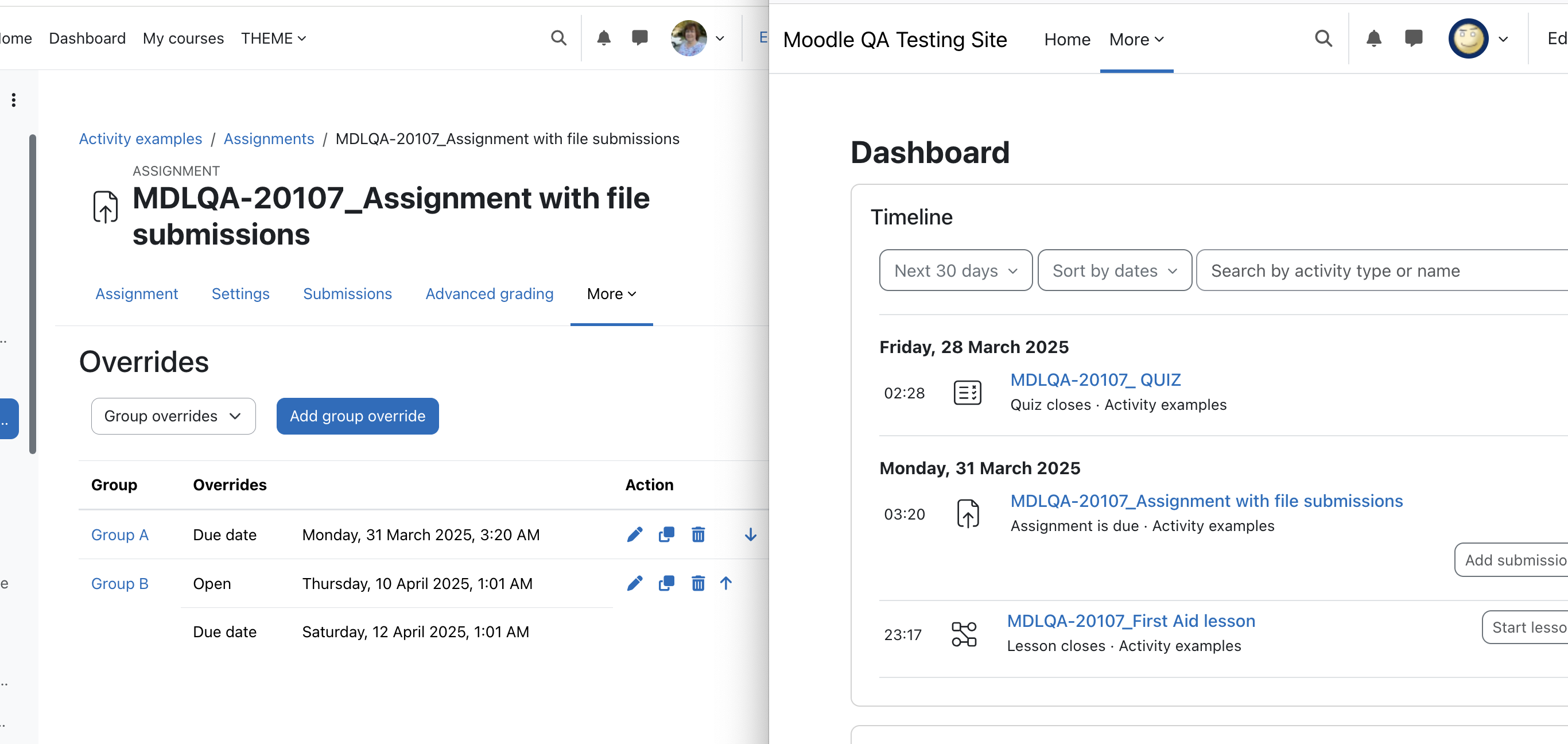Switch to the Assignment tab

pyautogui.click(x=137, y=293)
